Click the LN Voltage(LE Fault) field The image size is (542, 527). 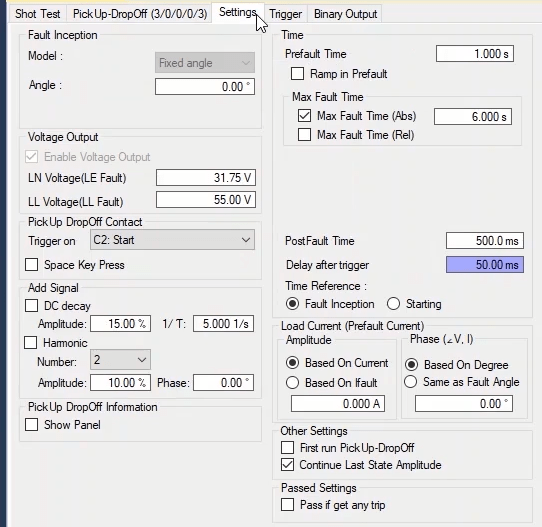point(206,178)
